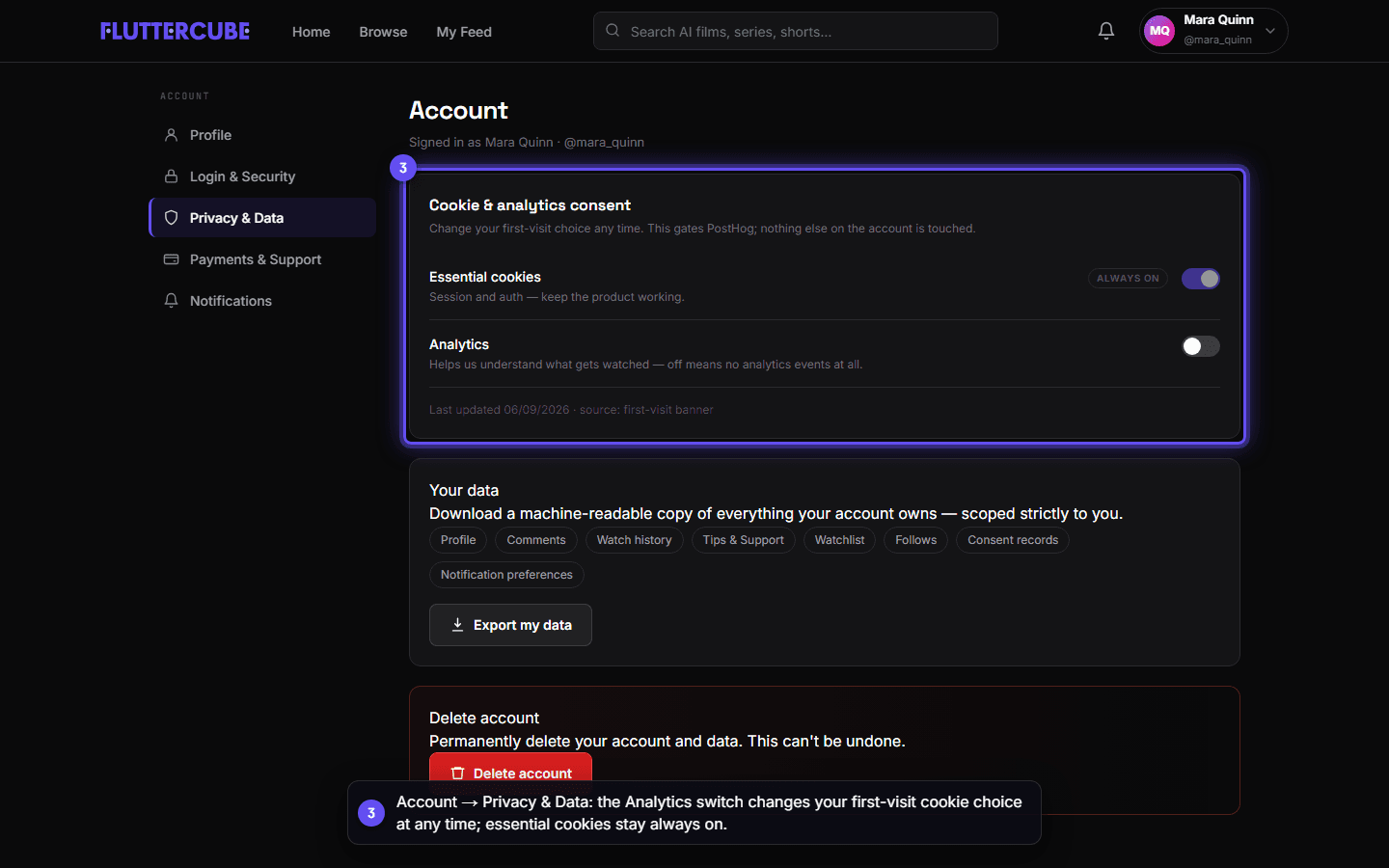The width and height of the screenshot is (1389, 868).
Task: Click the Notification preferences chip
Action: (x=506, y=575)
